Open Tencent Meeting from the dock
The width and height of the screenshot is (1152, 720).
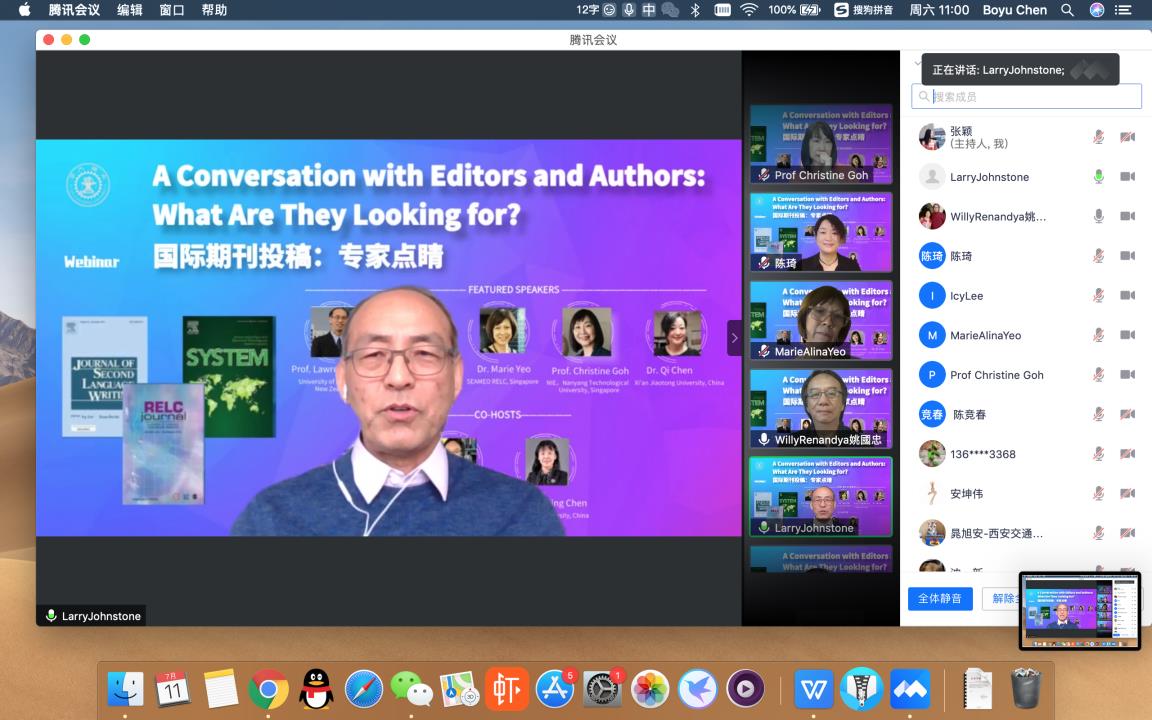pos(909,689)
